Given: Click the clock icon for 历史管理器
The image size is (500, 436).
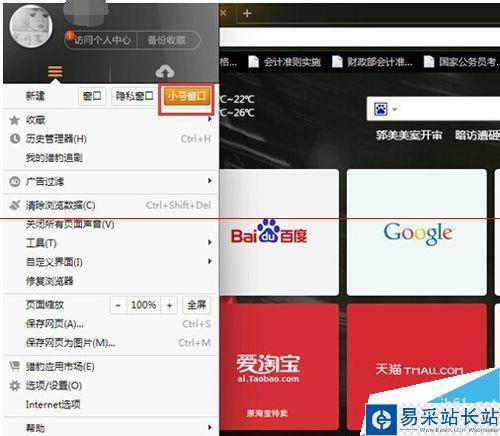Looking at the screenshot, I should pyautogui.click(x=15, y=138).
